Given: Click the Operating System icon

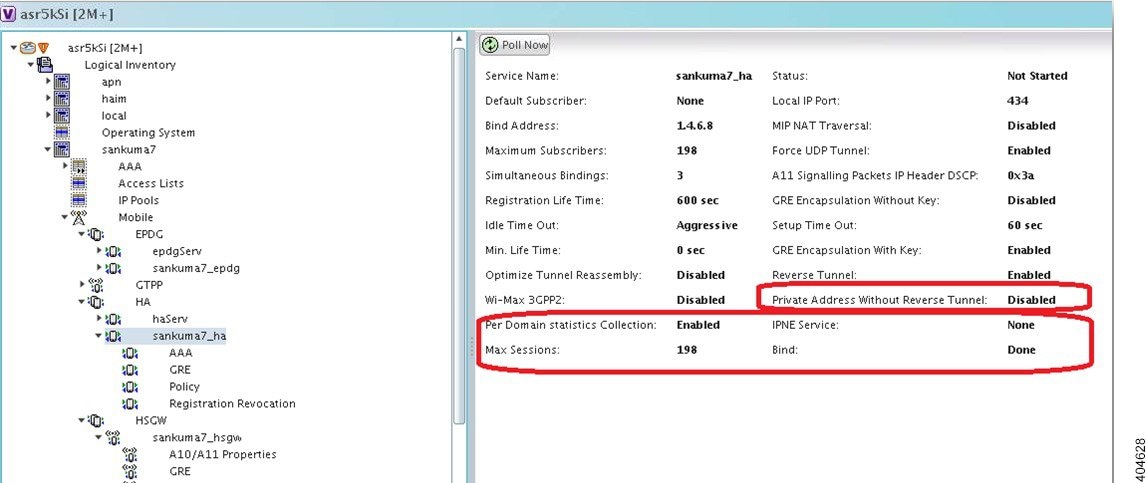Looking at the screenshot, I should [x=62, y=132].
